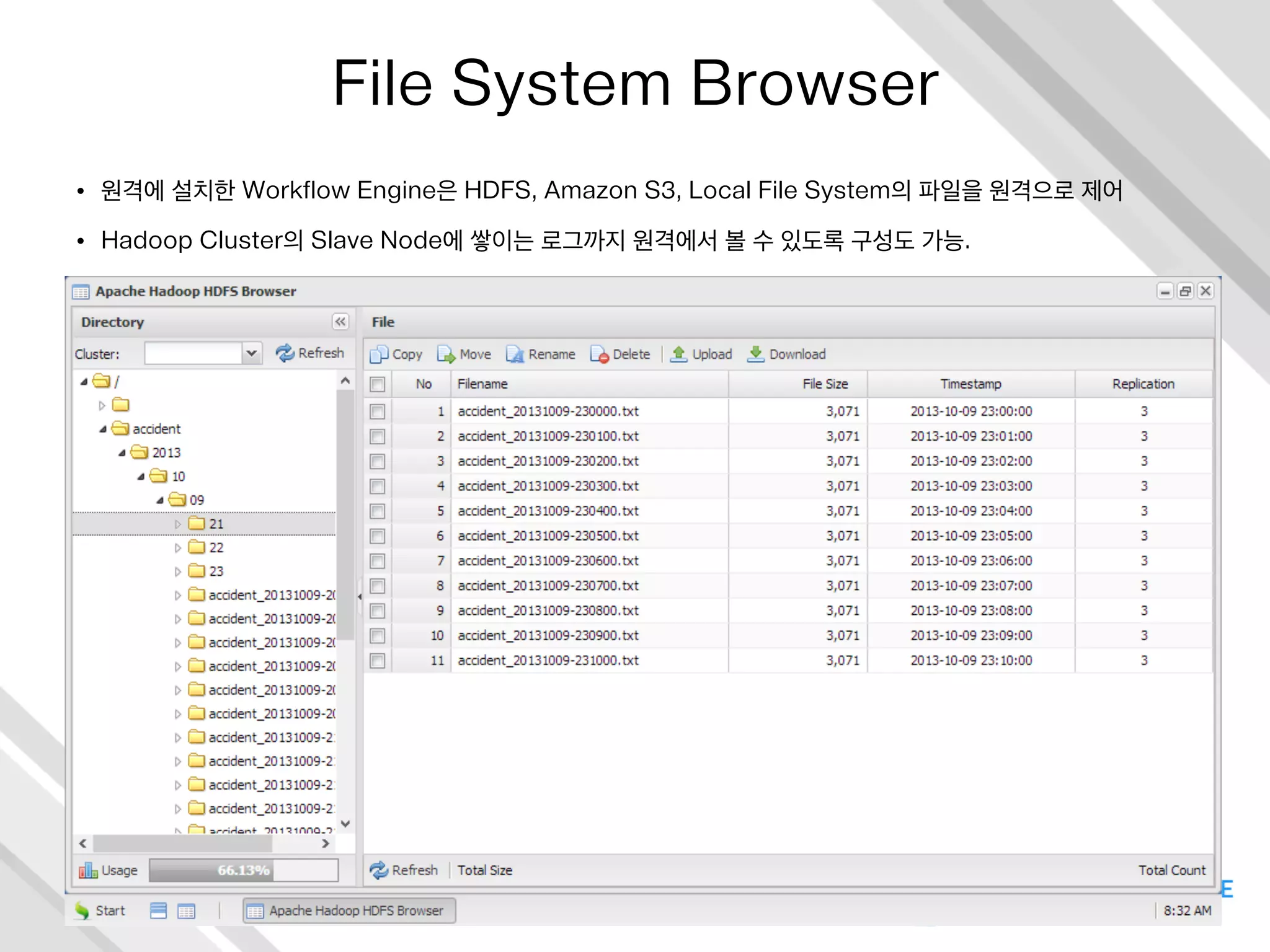Screen dimensions: 1270x952
Task: Select the 10 folder icon
Action: pos(159,475)
